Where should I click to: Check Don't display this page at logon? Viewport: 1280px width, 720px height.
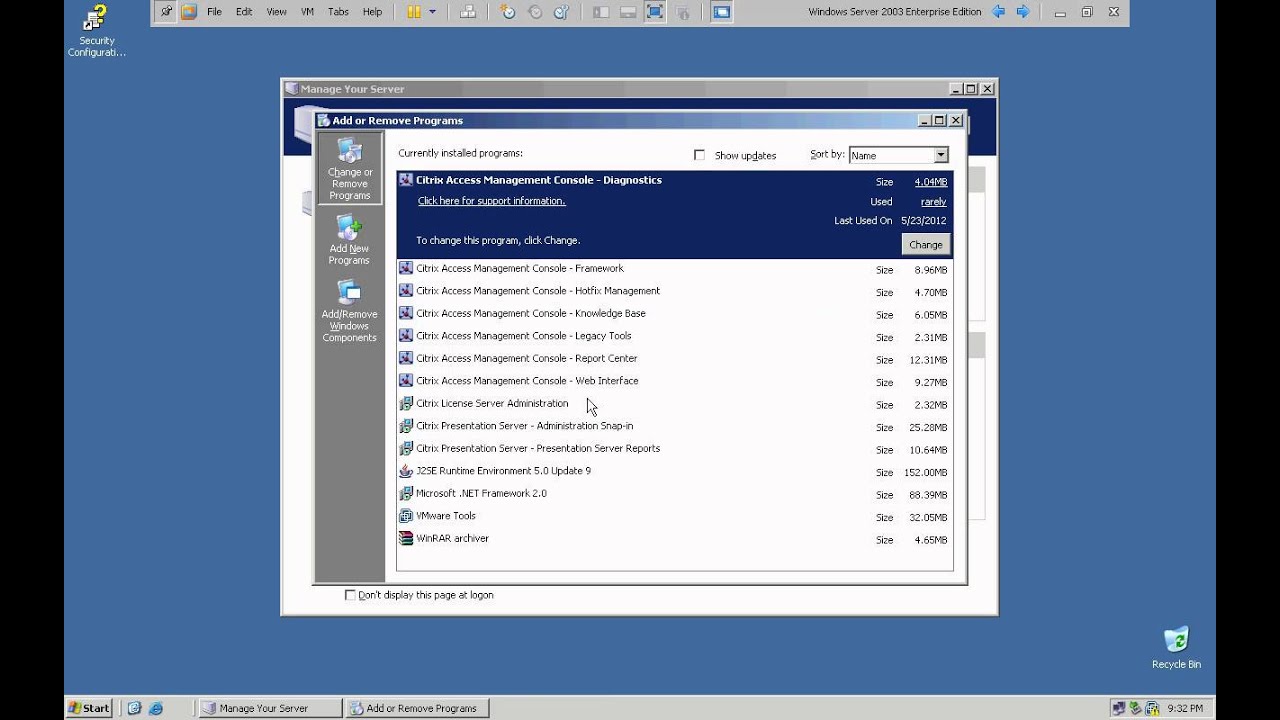350,595
